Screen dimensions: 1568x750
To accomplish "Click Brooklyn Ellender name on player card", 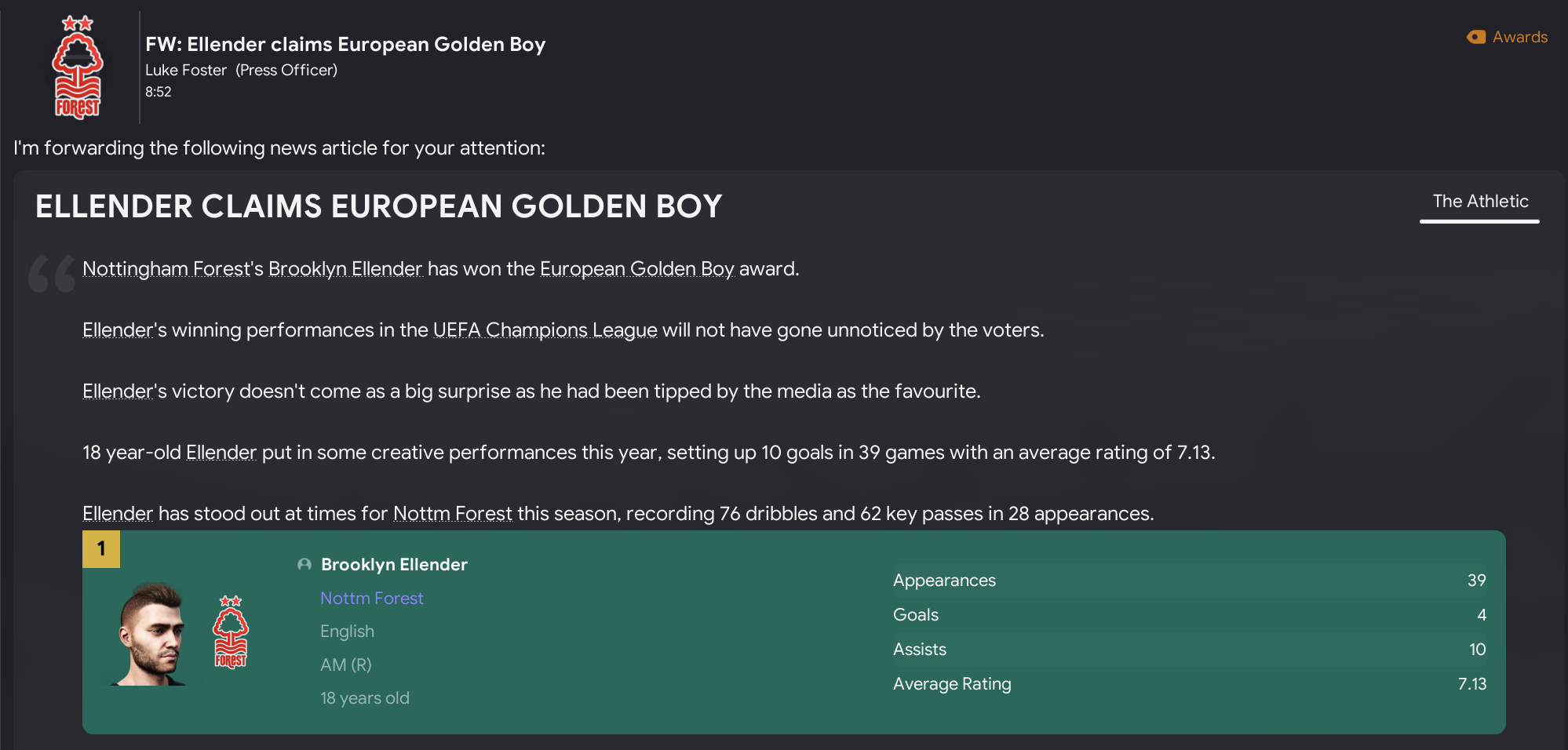I will (394, 565).
